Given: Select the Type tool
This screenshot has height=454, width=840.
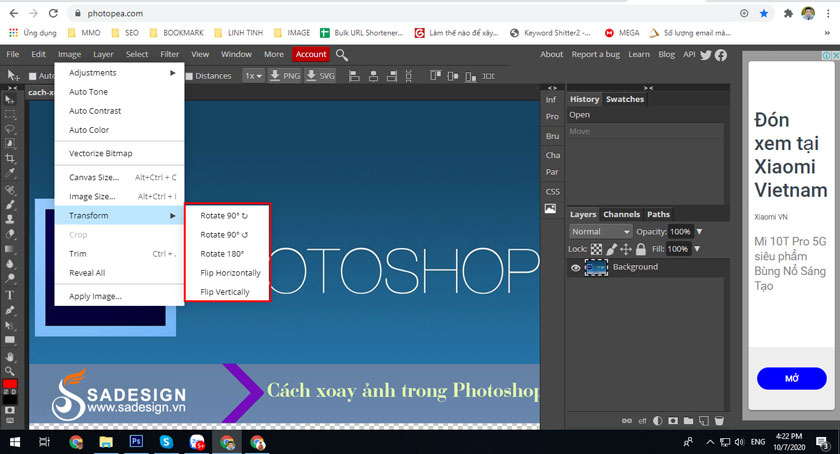Looking at the screenshot, I should point(10,295).
